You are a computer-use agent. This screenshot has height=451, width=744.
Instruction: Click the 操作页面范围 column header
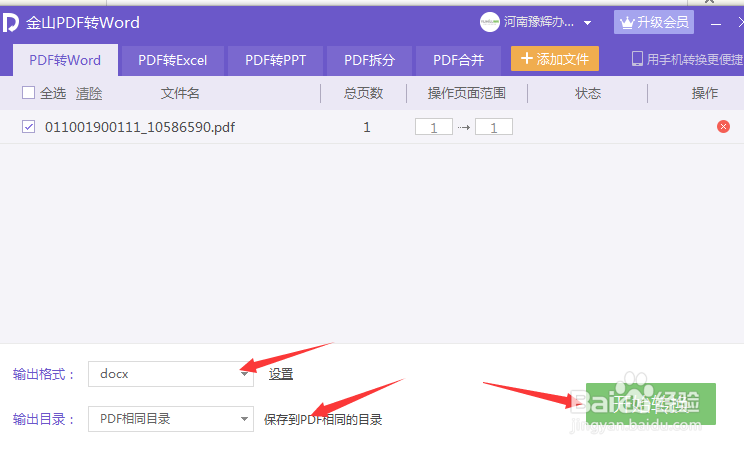467,93
